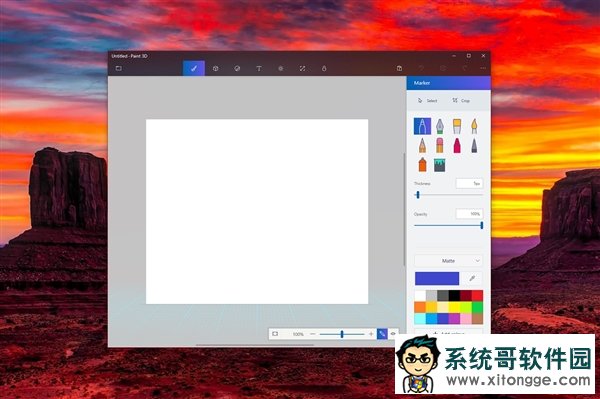Image resolution: width=600 pixels, height=399 pixels.
Task: Select the Calligraphy pen brush
Action: coord(440,126)
